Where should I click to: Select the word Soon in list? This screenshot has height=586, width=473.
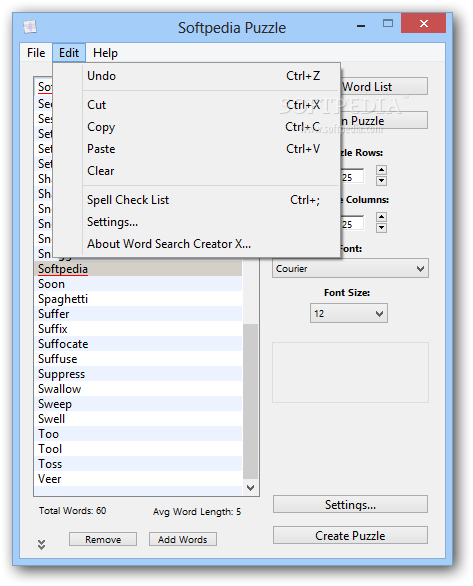[x=138, y=284]
